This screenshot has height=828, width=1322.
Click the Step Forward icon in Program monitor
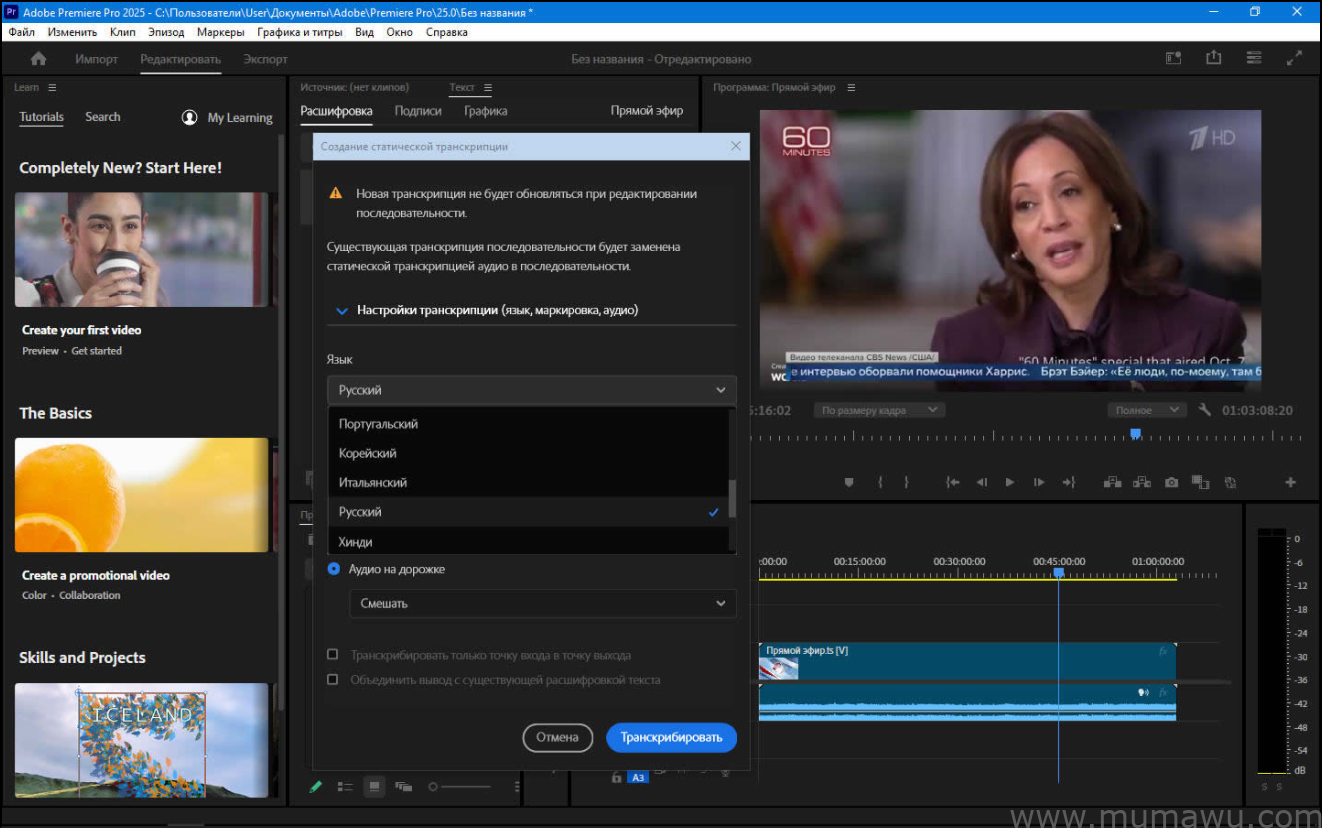coord(1039,482)
